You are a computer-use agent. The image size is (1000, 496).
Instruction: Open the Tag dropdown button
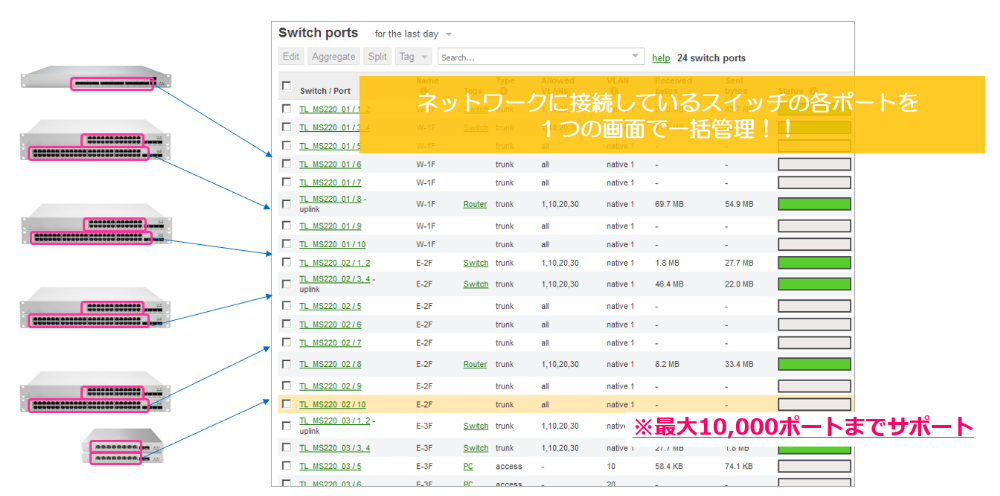(413, 57)
